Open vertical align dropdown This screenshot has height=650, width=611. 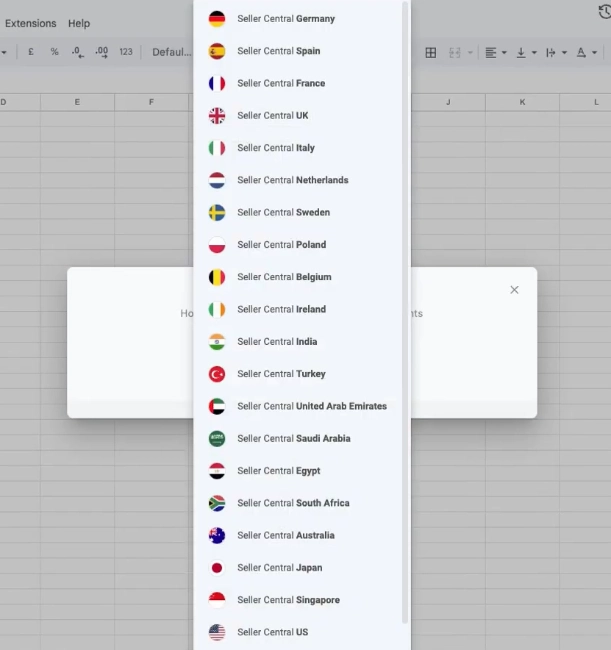[x=525, y=52]
